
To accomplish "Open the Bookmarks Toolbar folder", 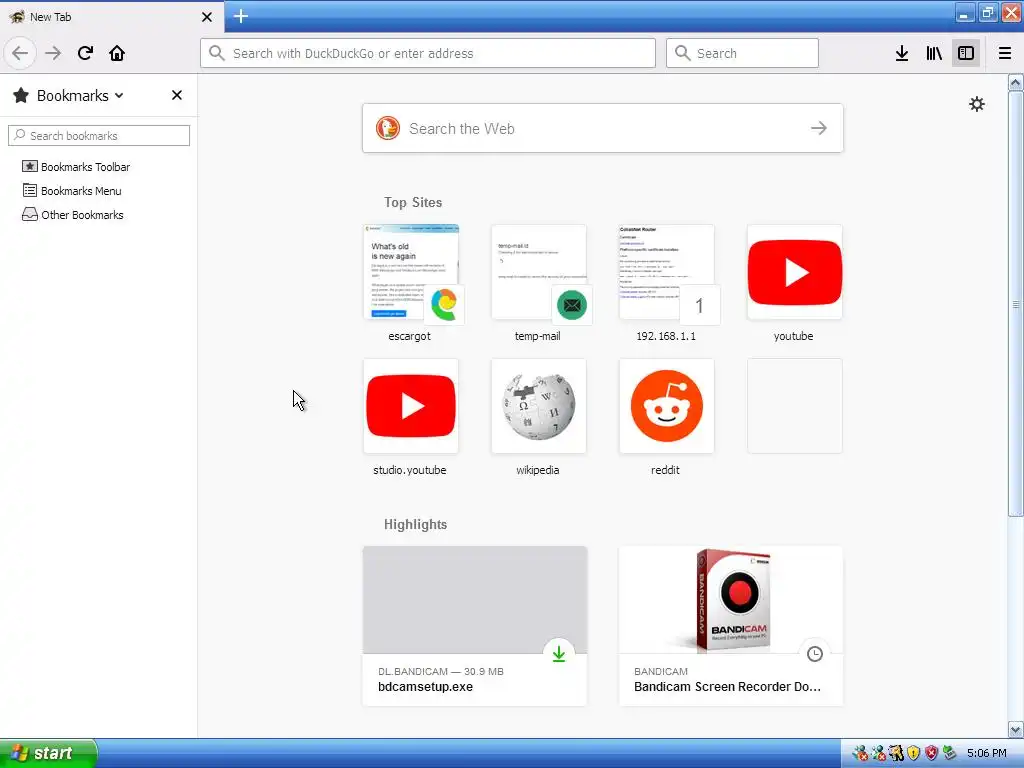I will pyautogui.click(x=76, y=167).
